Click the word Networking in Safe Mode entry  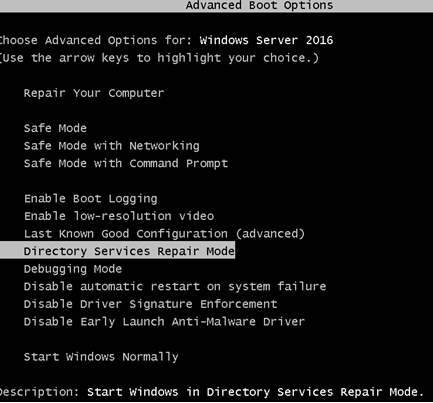pos(164,146)
